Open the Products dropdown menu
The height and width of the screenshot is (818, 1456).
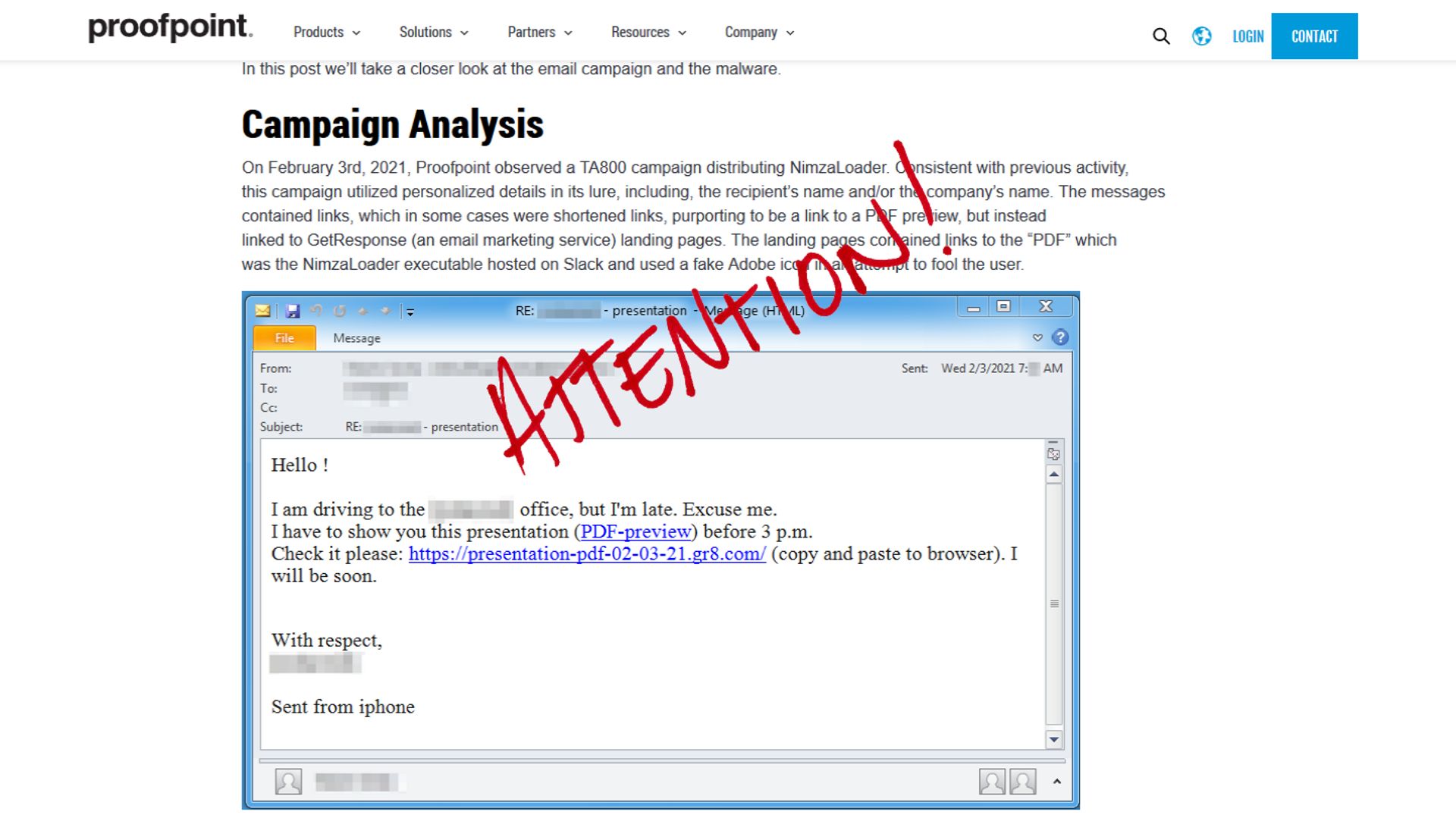click(x=327, y=33)
